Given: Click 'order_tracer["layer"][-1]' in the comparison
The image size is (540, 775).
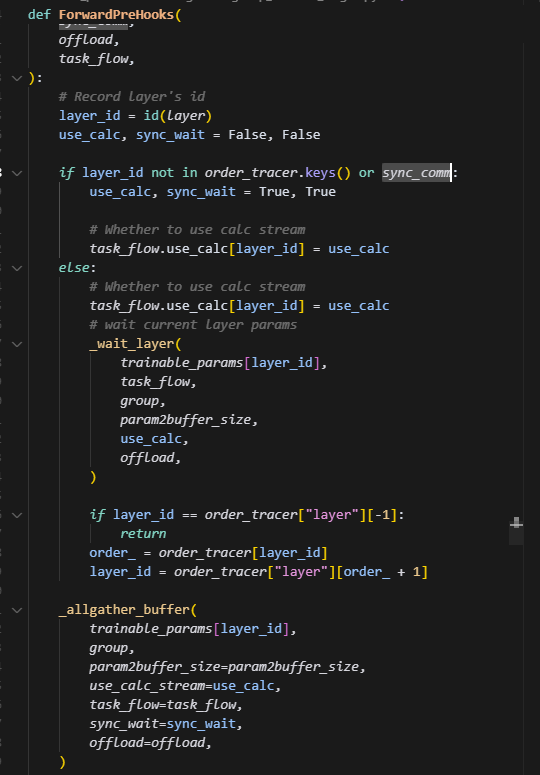Looking at the screenshot, I should pos(301,515).
